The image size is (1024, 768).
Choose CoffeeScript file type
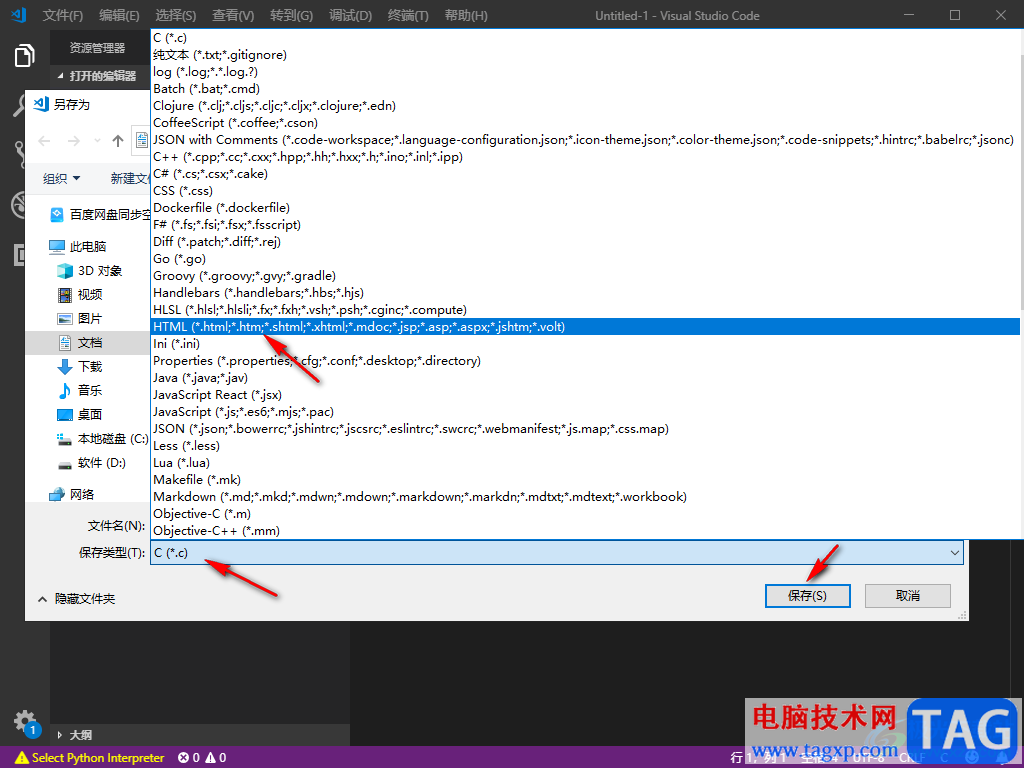coord(585,123)
